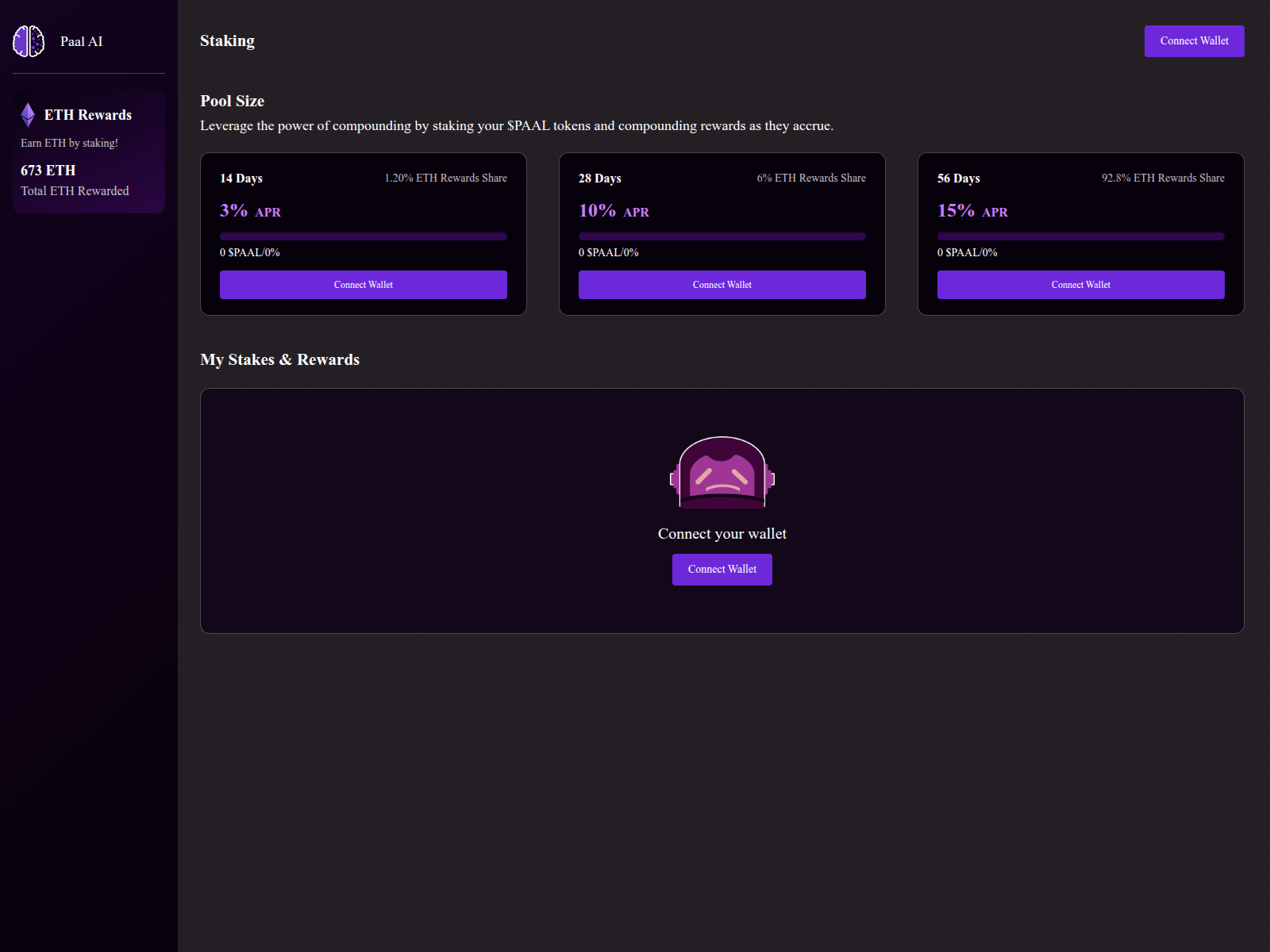Click the My Stakes & Rewards heading

(x=279, y=359)
